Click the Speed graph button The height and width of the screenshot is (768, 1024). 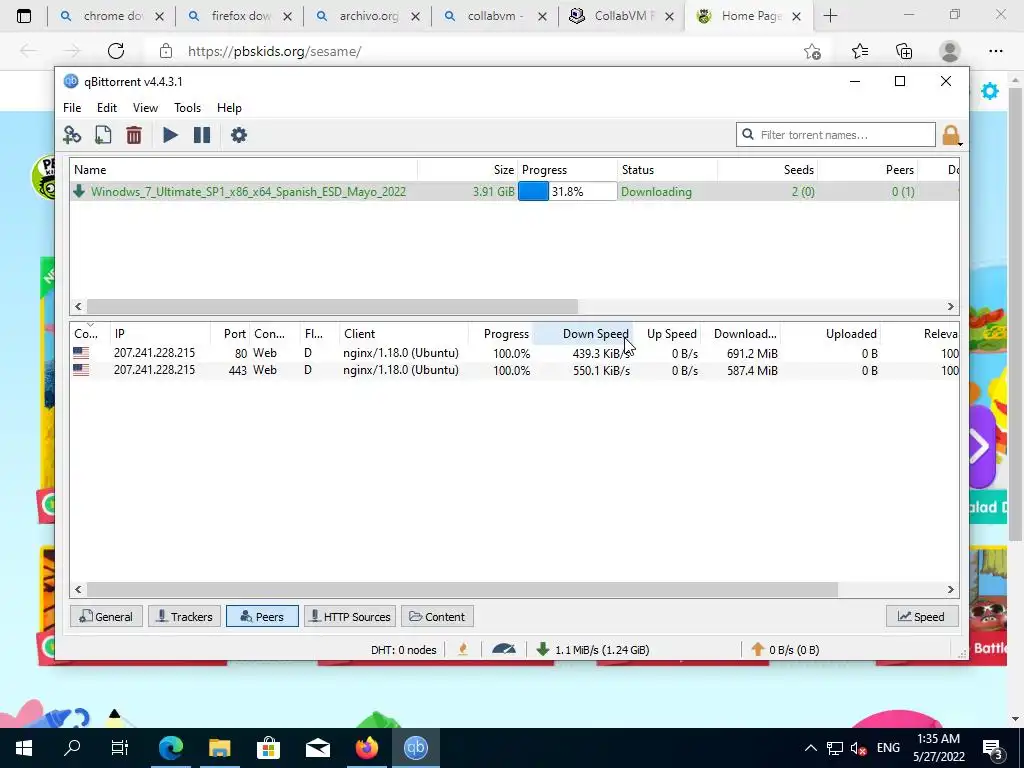(921, 616)
